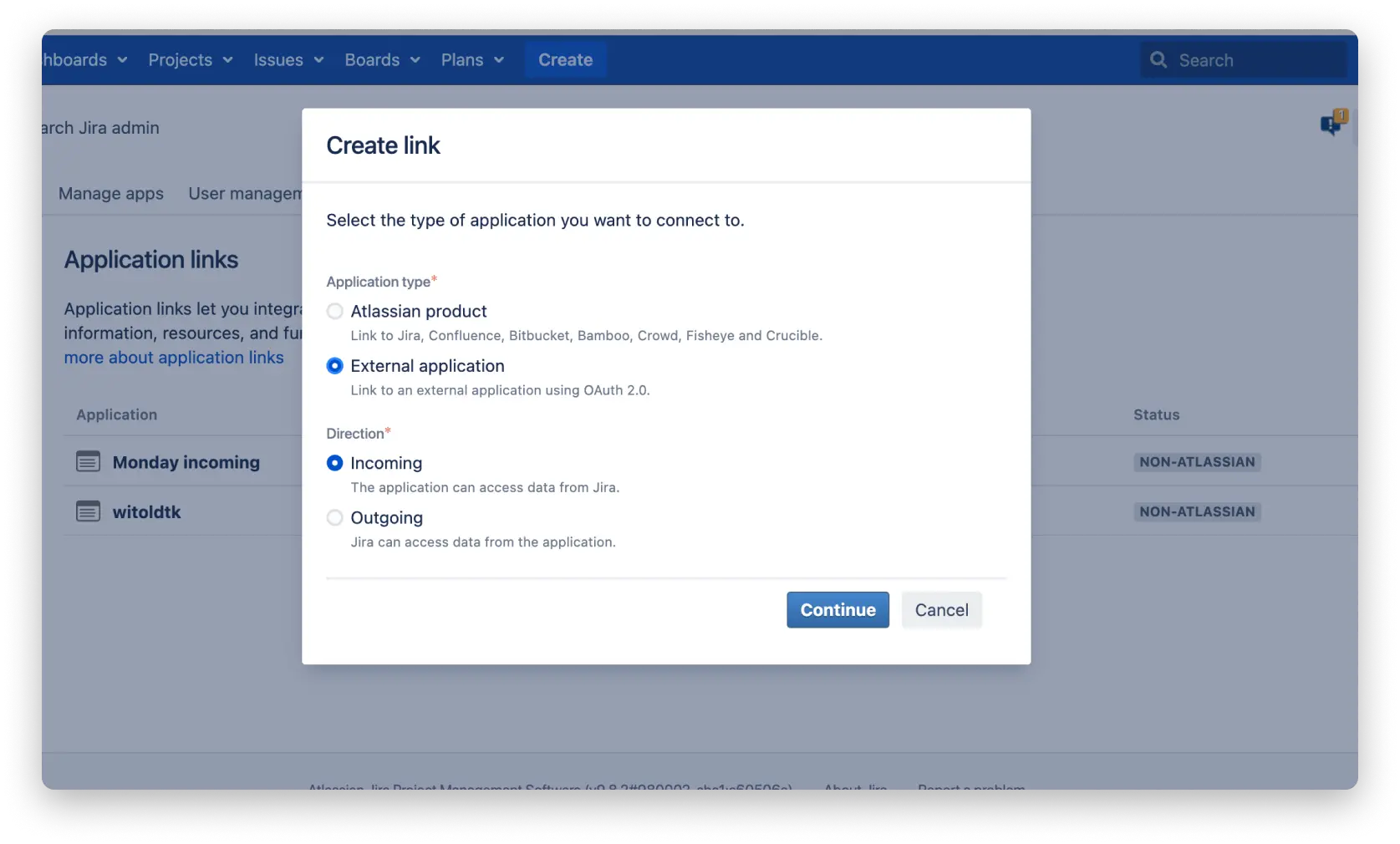Open the feedback notification icon
This screenshot has width=1400, height=844.
(1333, 123)
